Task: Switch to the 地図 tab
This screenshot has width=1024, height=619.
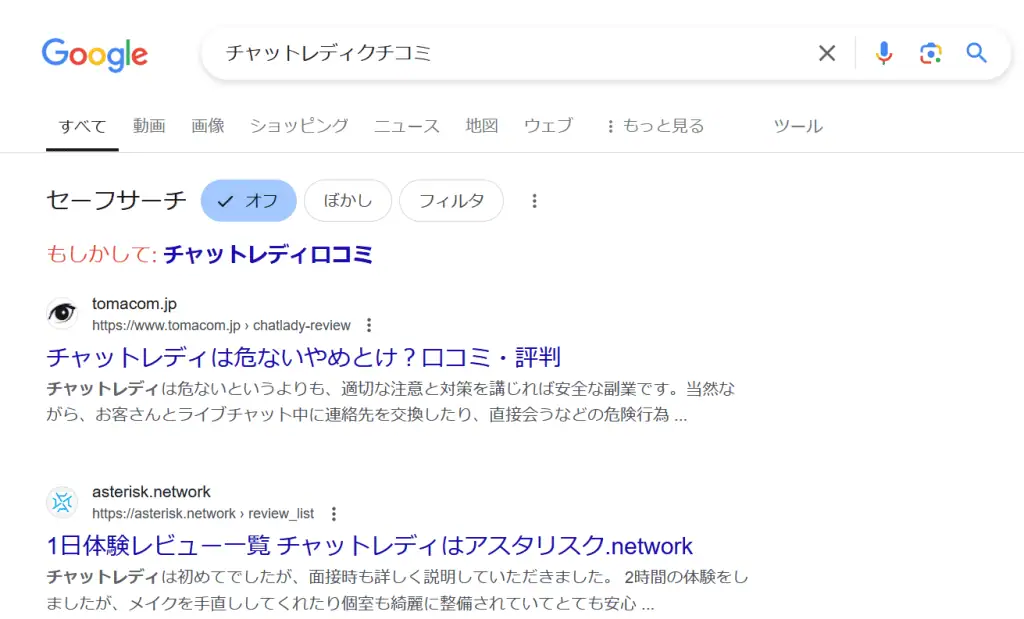Action: click(482, 125)
